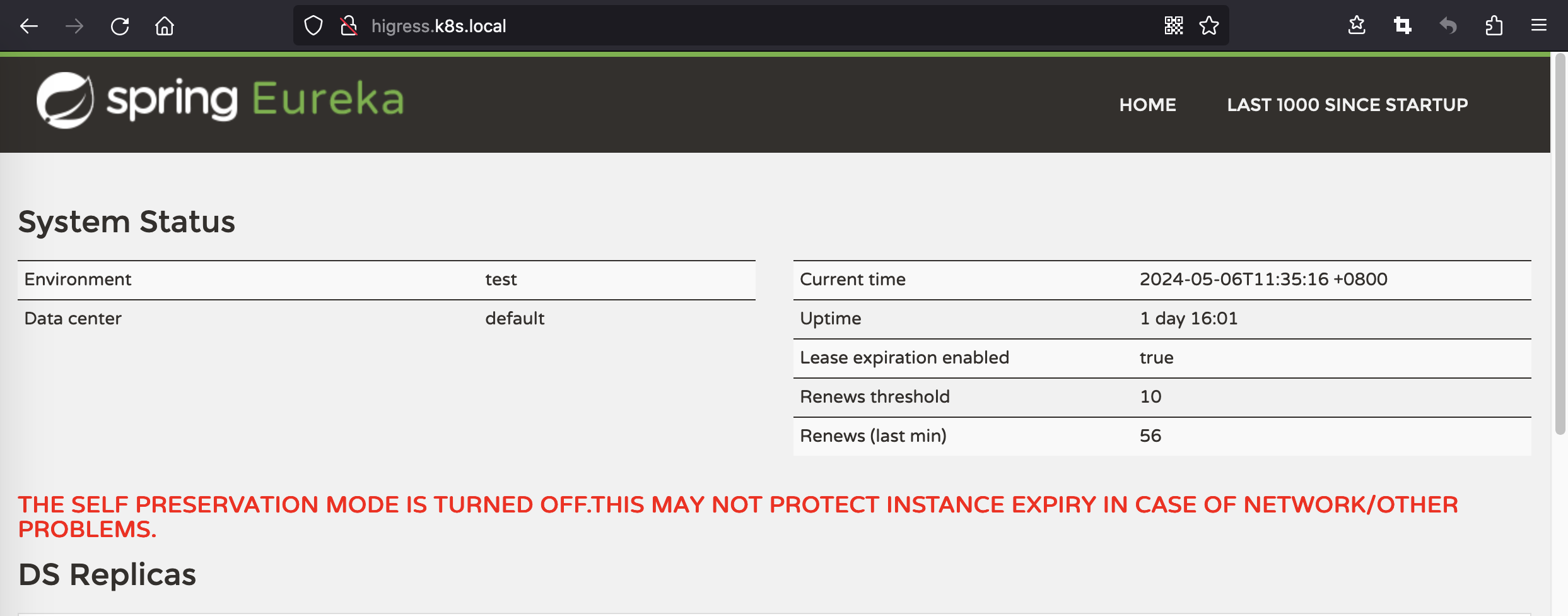Click the self preservation warning text

[x=738, y=517]
